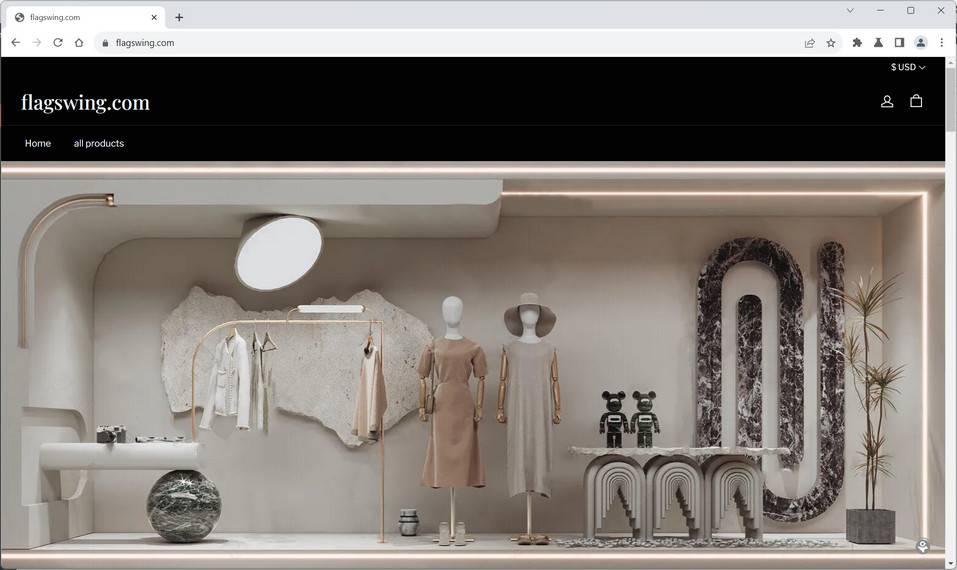Reload the current page
This screenshot has width=957, height=570.
58,43
